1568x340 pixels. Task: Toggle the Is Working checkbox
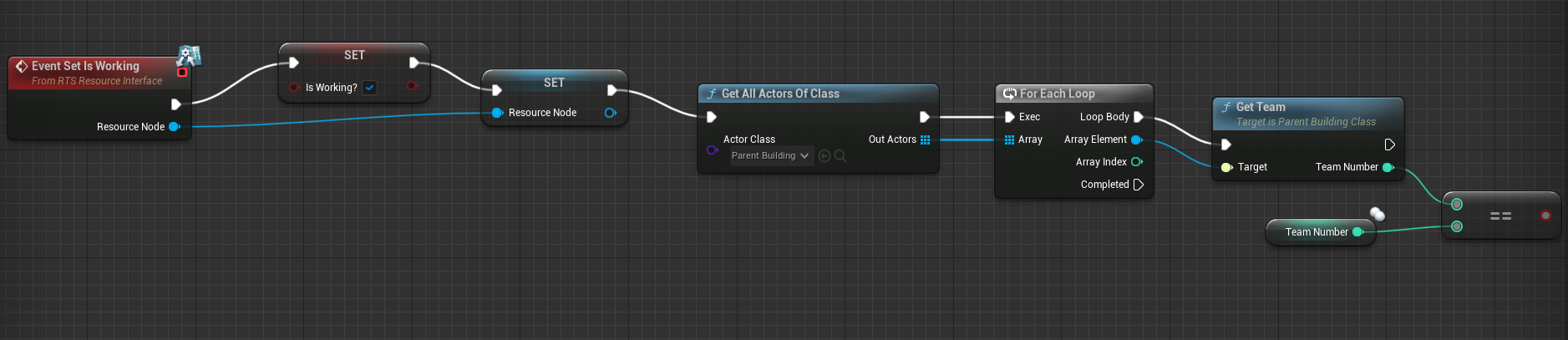pyautogui.click(x=369, y=87)
